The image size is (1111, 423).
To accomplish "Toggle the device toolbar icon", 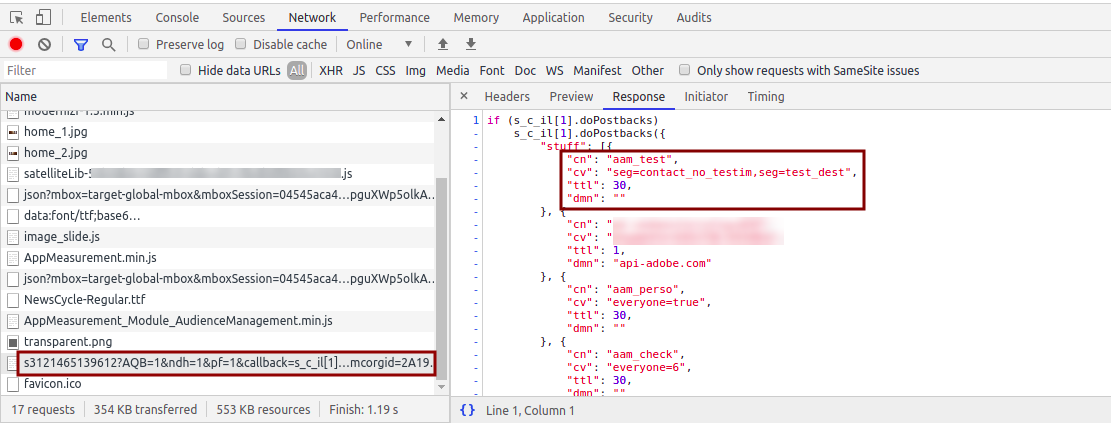I will pyautogui.click(x=43, y=17).
